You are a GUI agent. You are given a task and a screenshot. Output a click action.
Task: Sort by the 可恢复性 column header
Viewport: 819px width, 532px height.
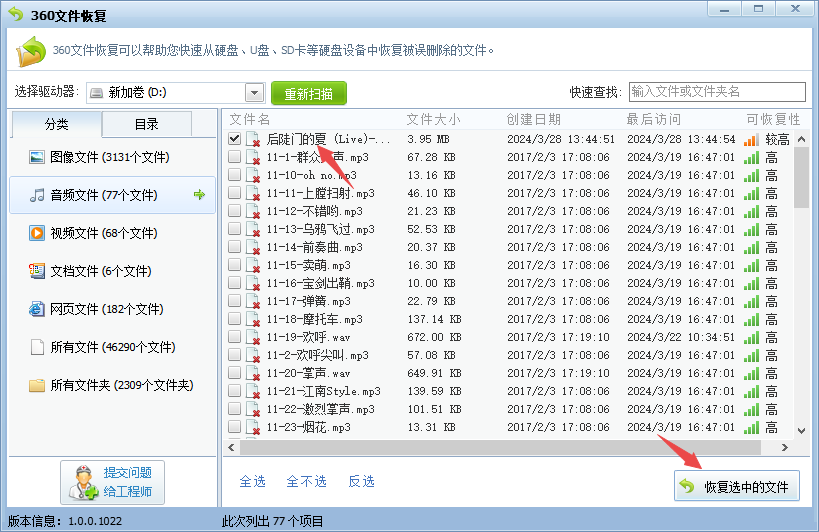(774, 120)
